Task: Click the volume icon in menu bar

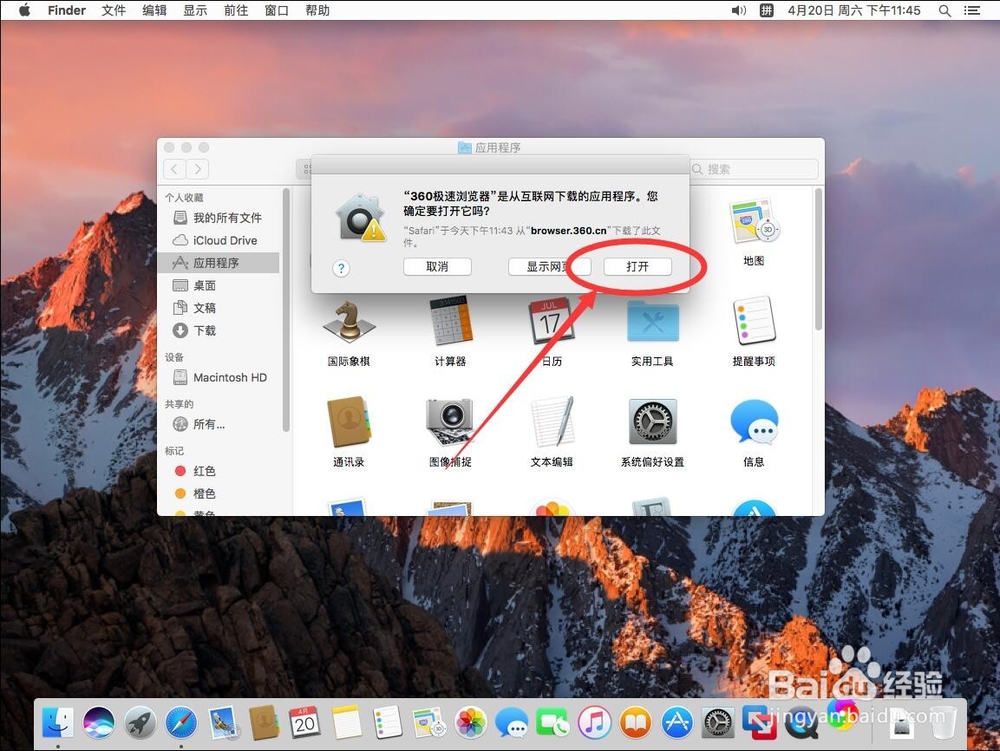Action: click(739, 10)
